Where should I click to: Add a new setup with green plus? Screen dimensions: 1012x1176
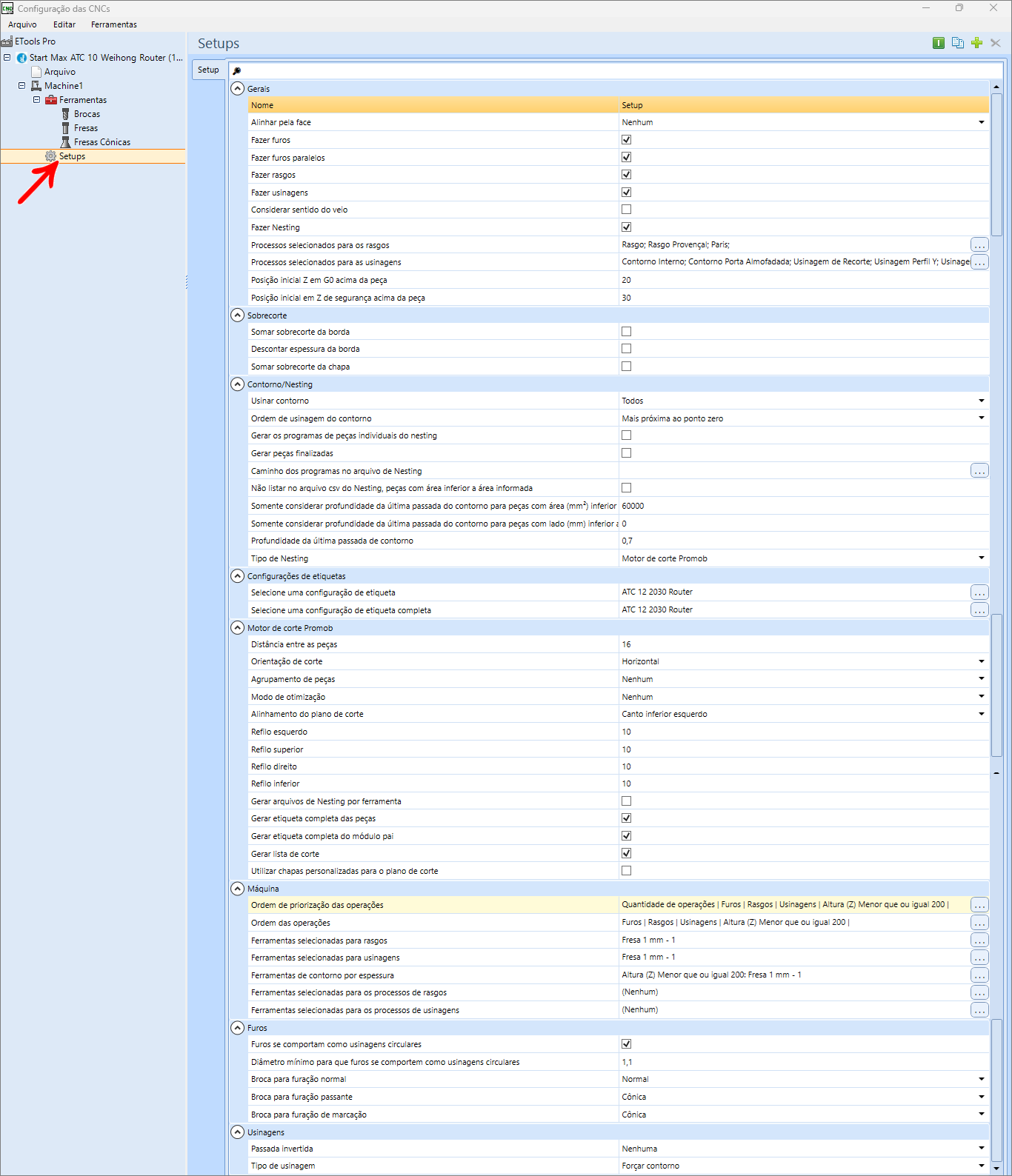pos(977,43)
